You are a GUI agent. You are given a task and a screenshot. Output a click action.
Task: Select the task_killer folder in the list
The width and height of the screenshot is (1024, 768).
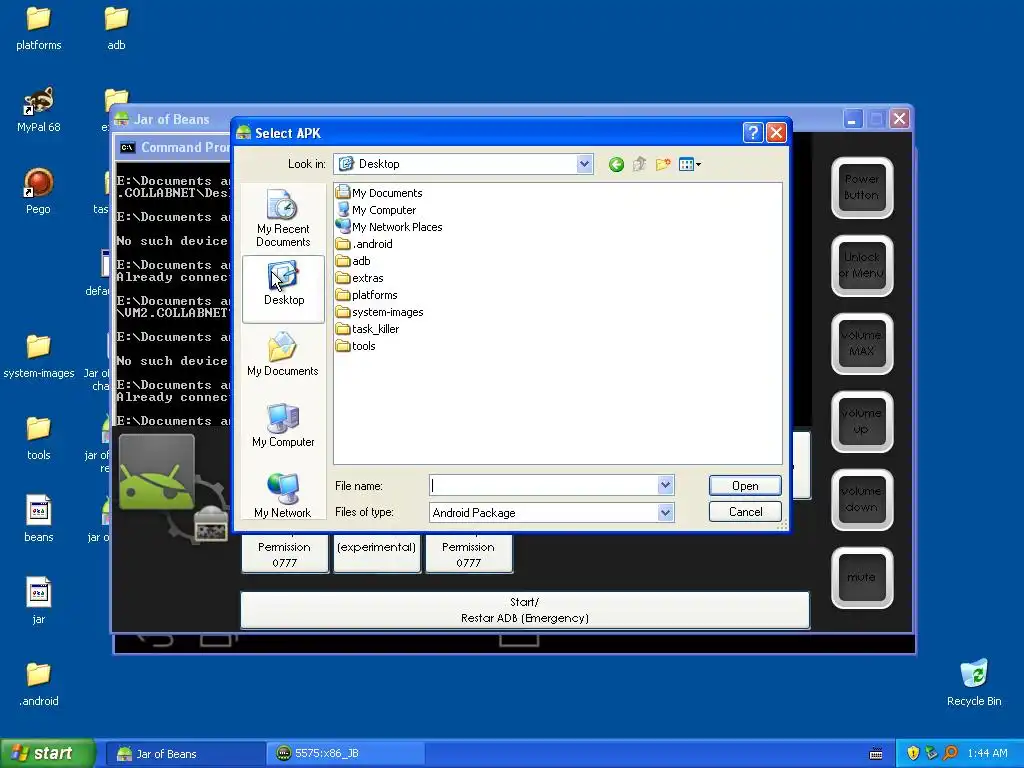(x=368, y=328)
